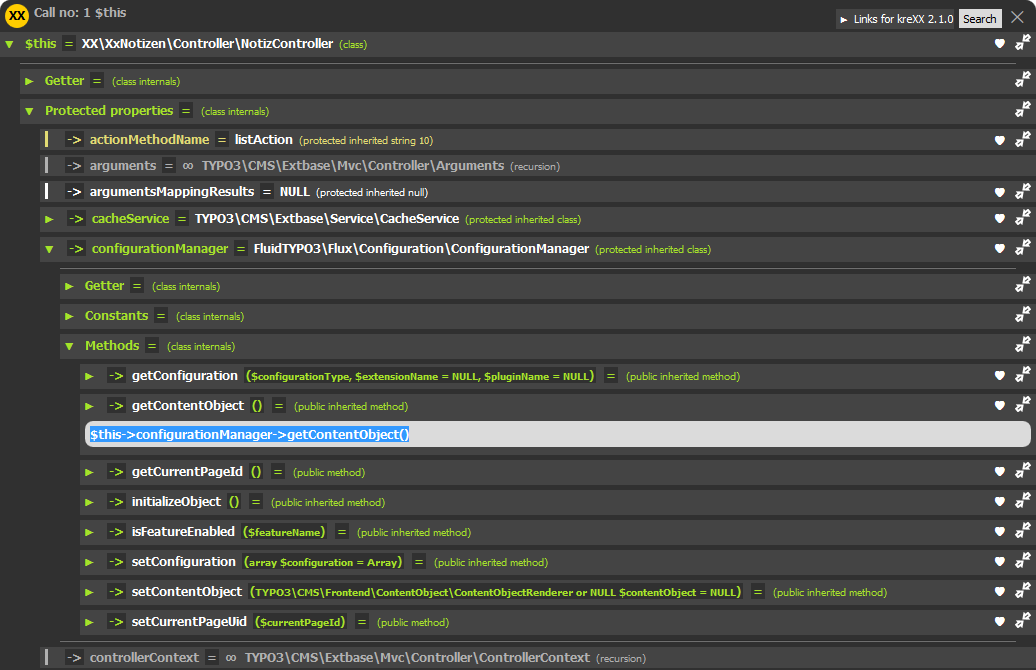Click the collapse-arrows icon on the Constants row
The width and height of the screenshot is (1036, 670).
(x=1022, y=315)
